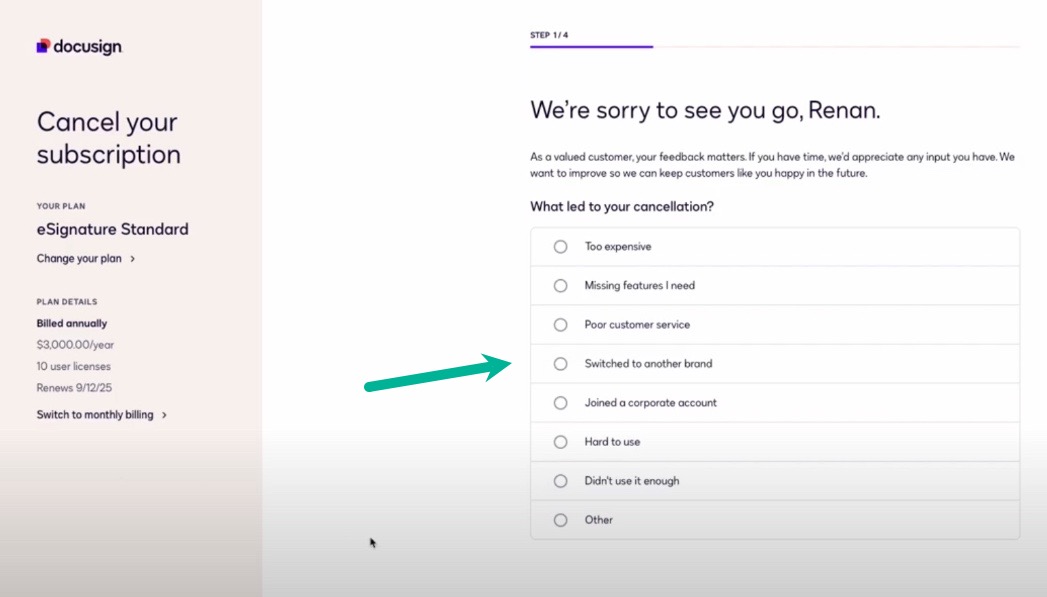Open the "Change your plan" link
This screenshot has height=597, width=1047.
(79, 258)
